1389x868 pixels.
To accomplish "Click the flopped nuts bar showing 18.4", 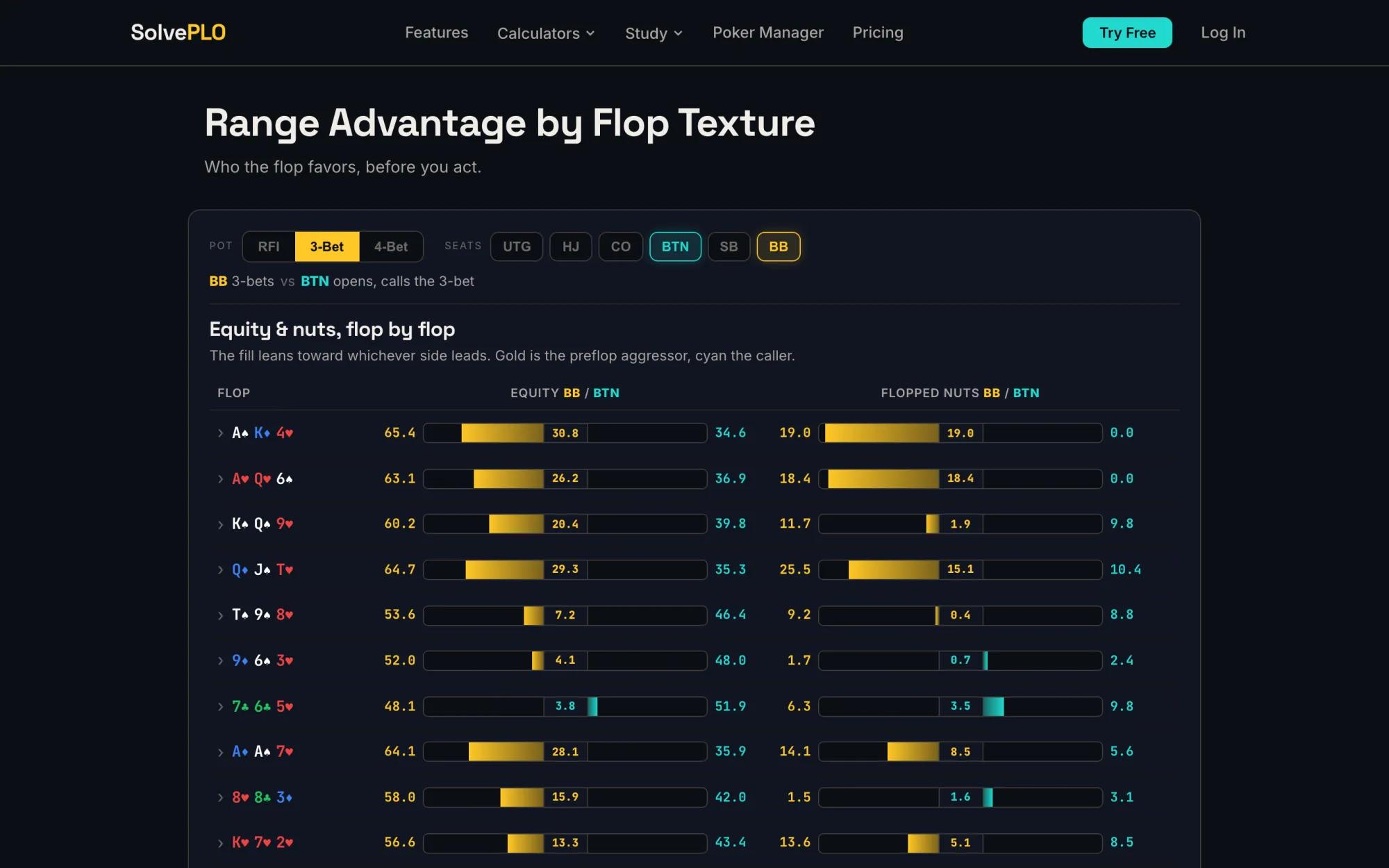I will 960,478.
